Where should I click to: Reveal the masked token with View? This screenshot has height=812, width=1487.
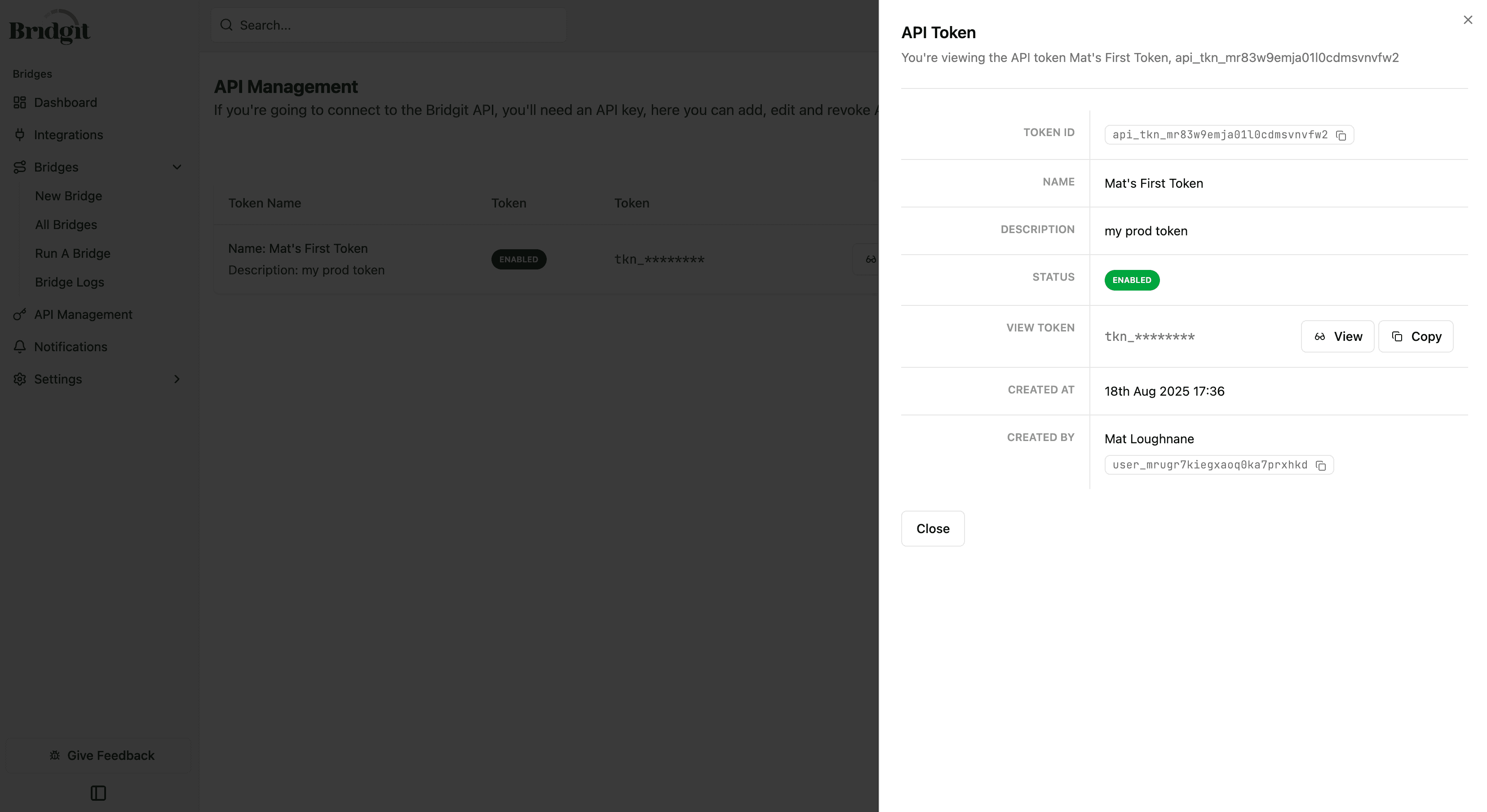(x=1337, y=336)
